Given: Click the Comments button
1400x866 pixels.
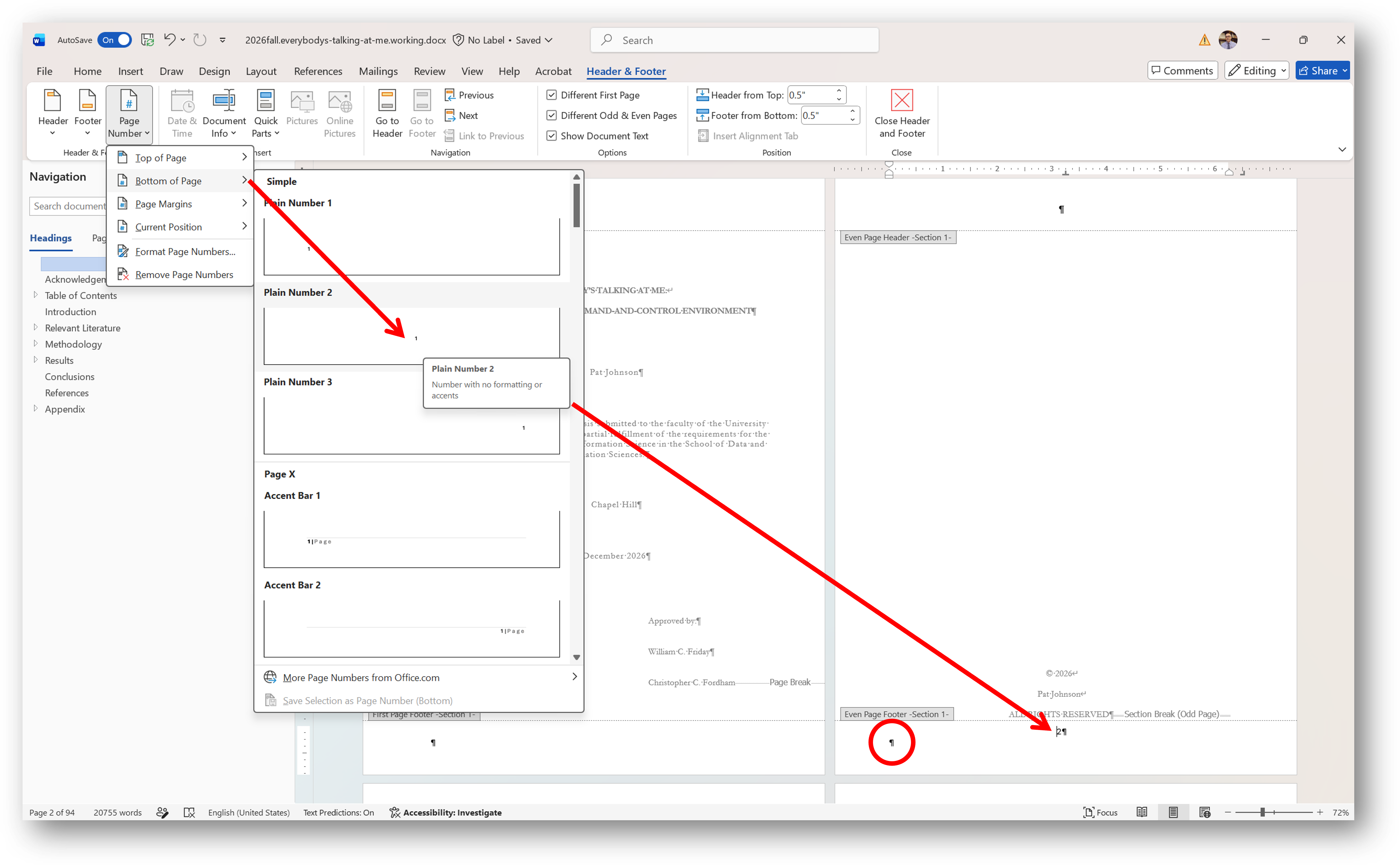Looking at the screenshot, I should 1182,71.
